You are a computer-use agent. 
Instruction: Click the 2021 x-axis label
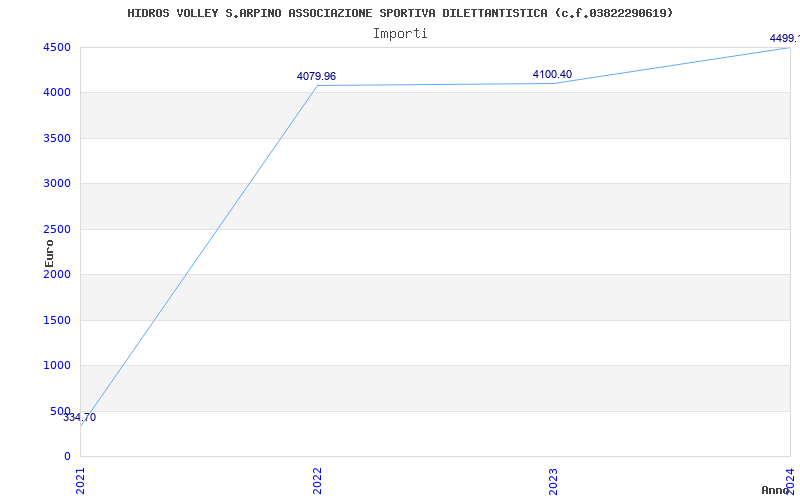tap(80, 481)
